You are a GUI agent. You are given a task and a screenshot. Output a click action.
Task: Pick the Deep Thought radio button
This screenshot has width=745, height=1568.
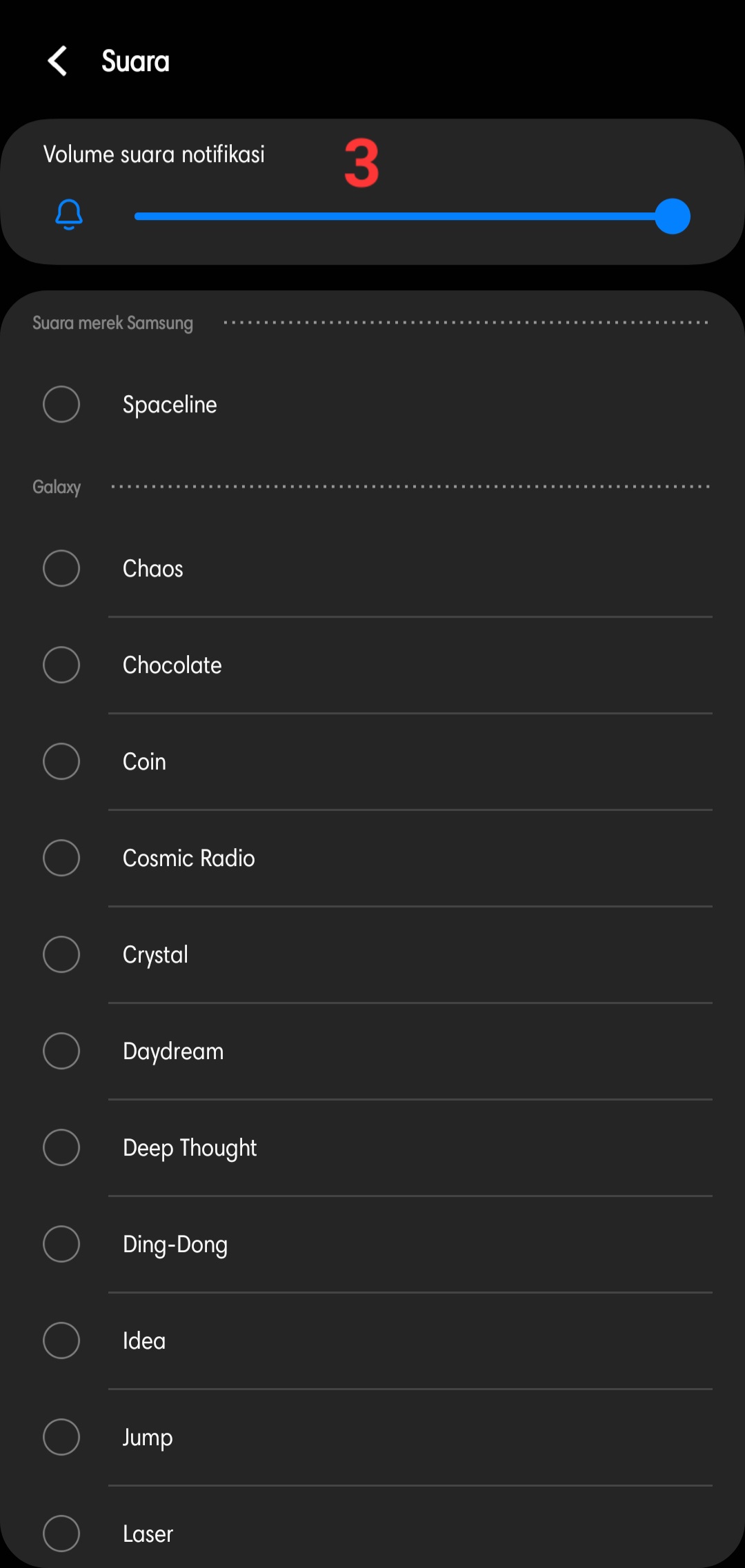pyautogui.click(x=61, y=1147)
